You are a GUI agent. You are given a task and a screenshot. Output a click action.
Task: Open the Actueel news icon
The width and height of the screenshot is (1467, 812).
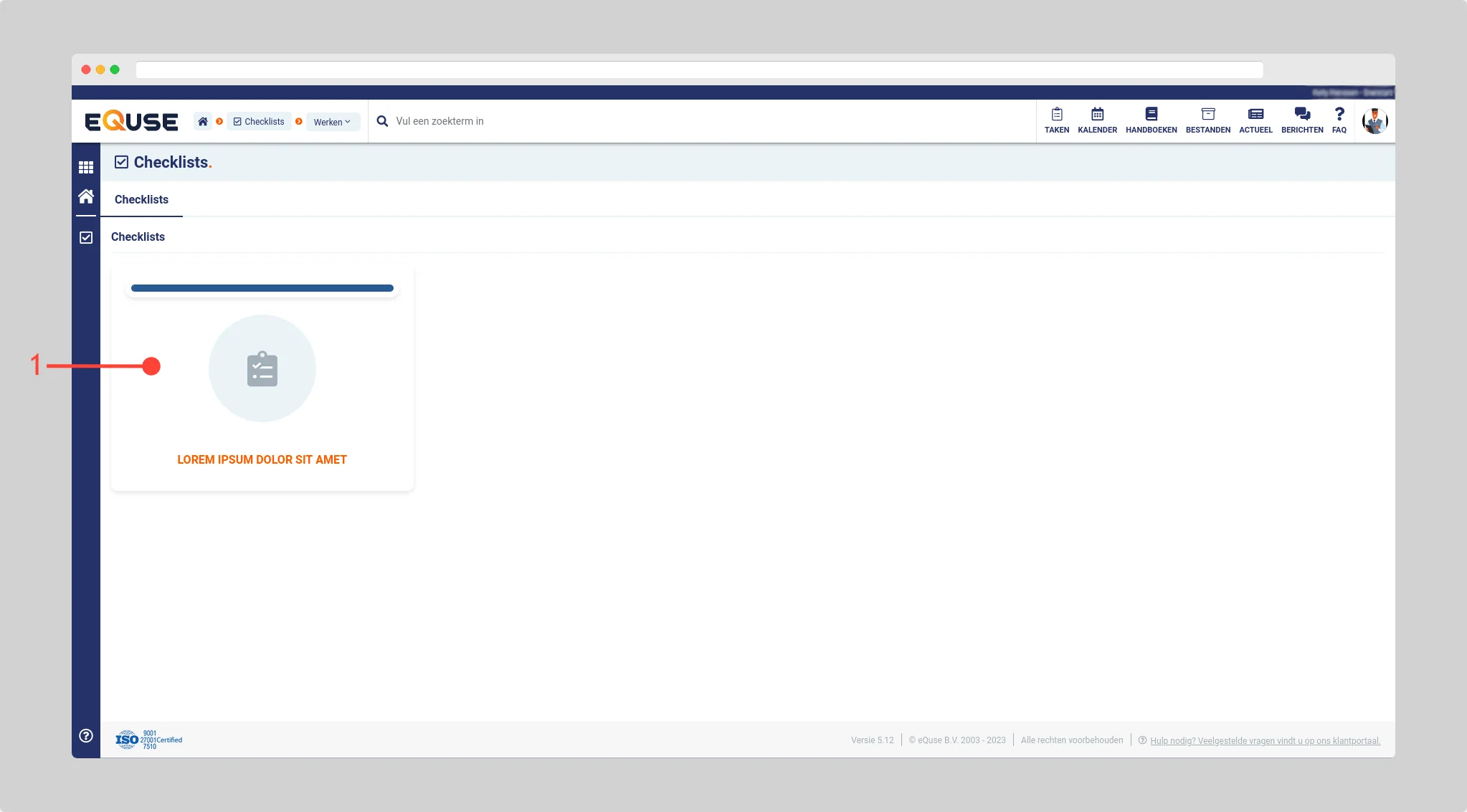[x=1255, y=120]
